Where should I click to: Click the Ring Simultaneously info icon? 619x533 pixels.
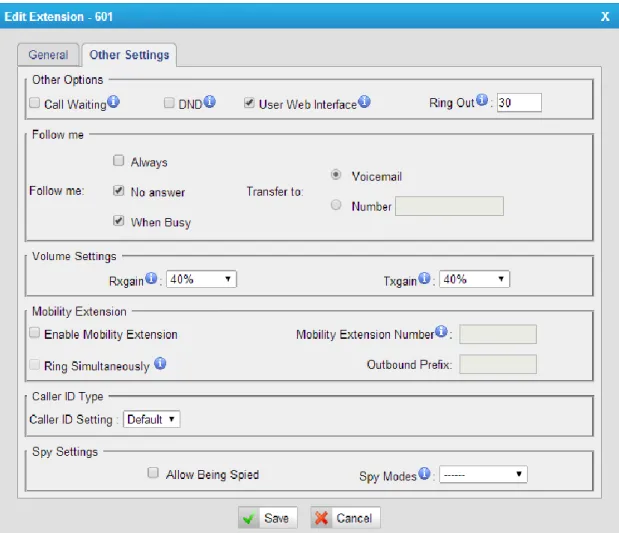[160, 363]
